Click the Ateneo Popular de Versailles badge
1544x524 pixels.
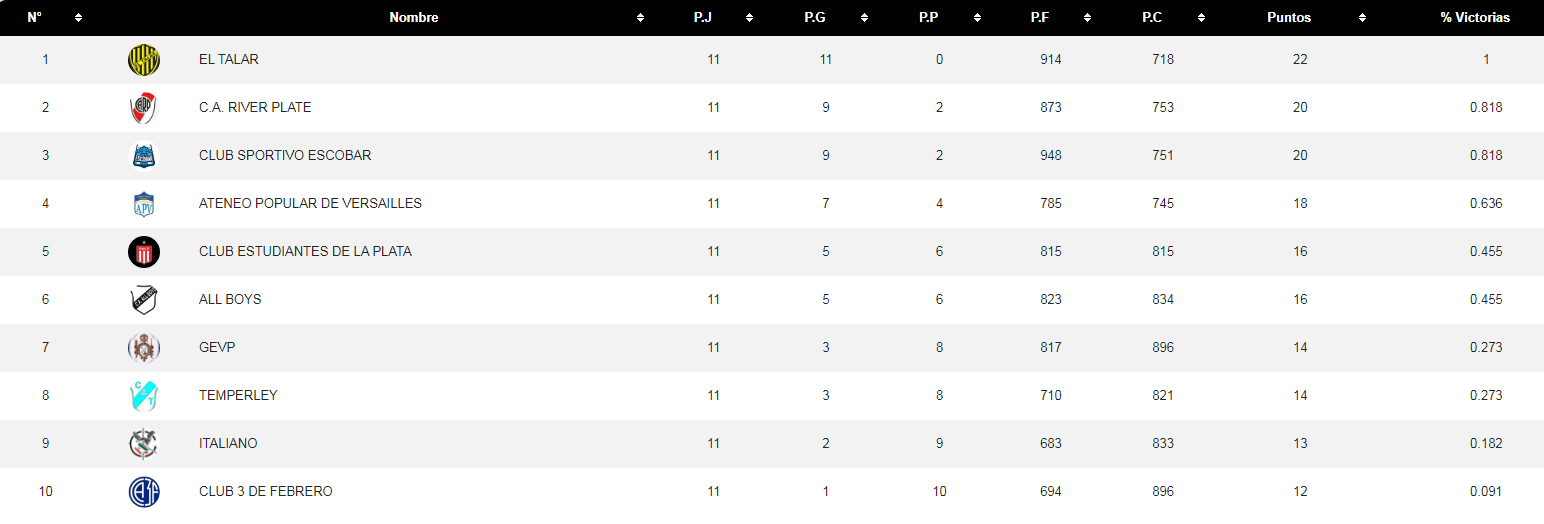coord(144,204)
